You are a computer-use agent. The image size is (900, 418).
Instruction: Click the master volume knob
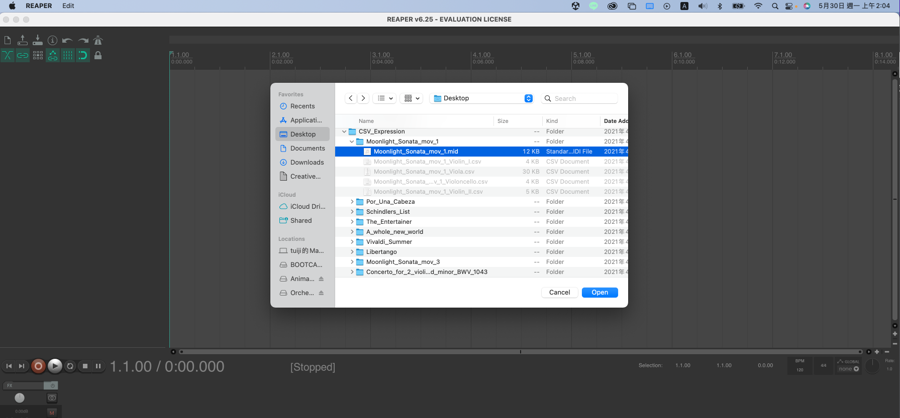20,398
